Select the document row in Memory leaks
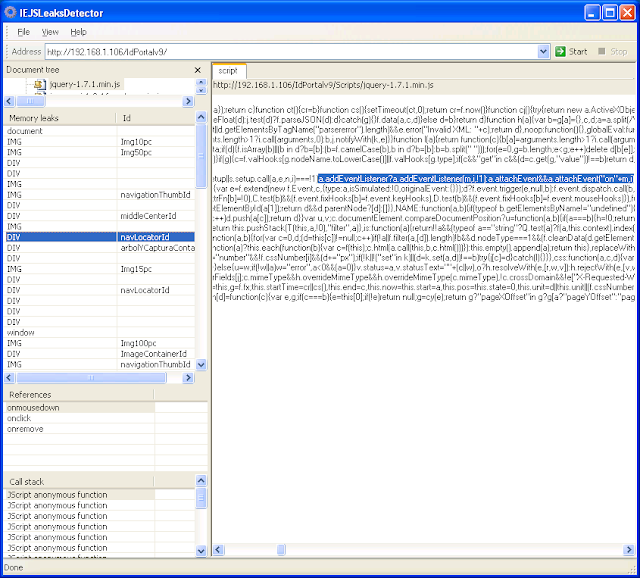 pyautogui.click(x=100, y=131)
